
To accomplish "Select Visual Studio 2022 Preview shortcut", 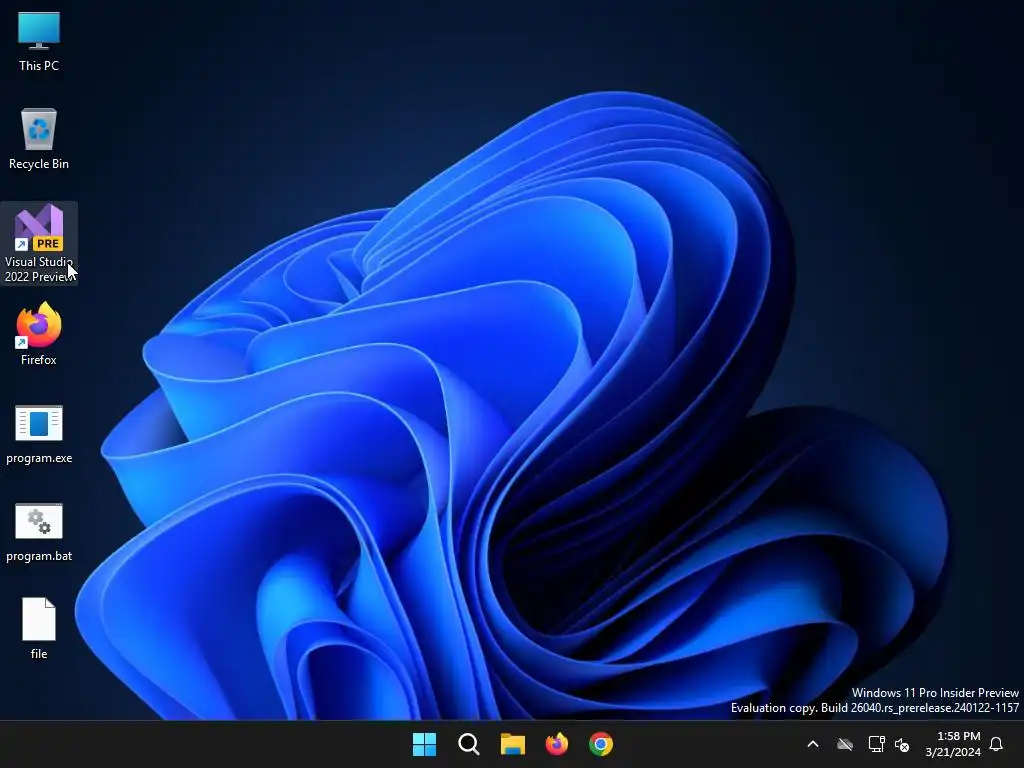I will 39,244.
